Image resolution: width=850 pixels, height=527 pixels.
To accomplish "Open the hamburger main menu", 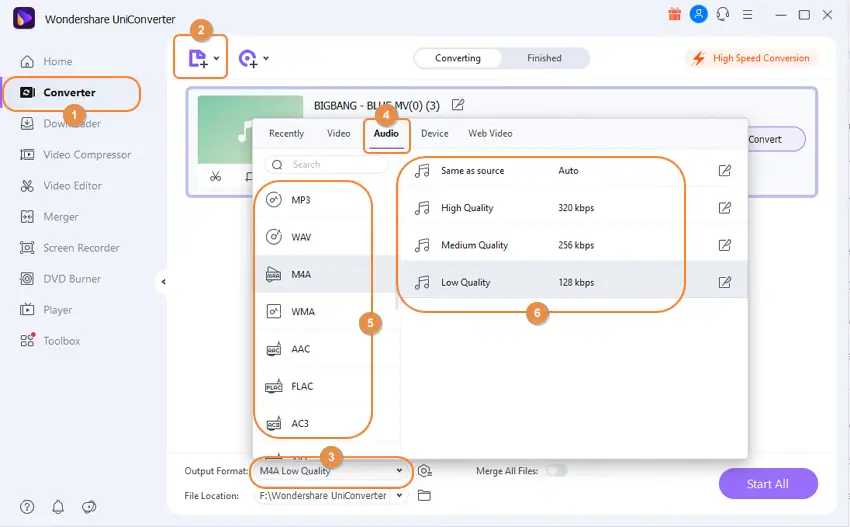I will click(748, 15).
